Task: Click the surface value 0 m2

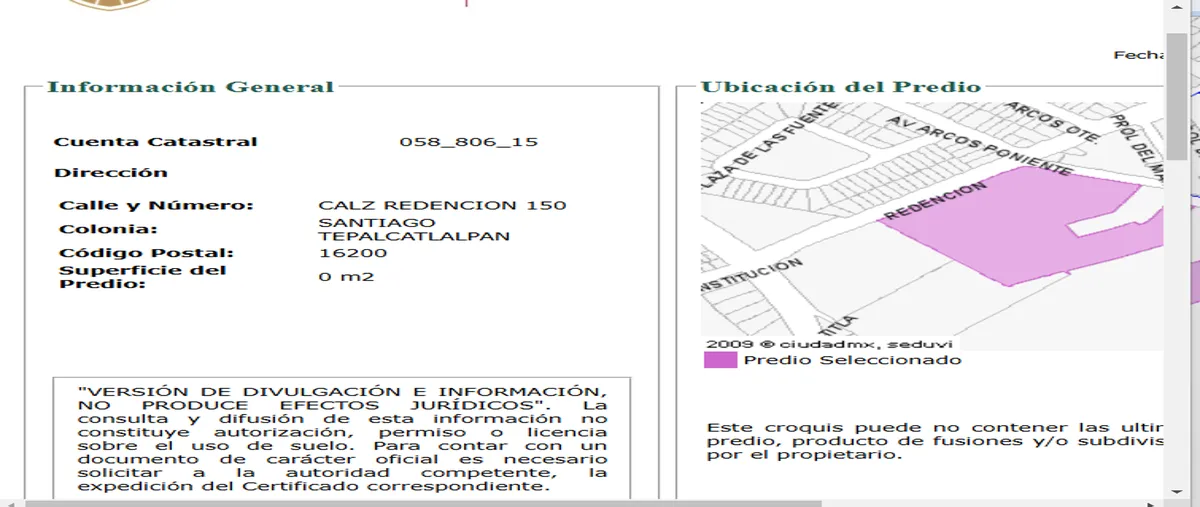Action: [346, 276]
